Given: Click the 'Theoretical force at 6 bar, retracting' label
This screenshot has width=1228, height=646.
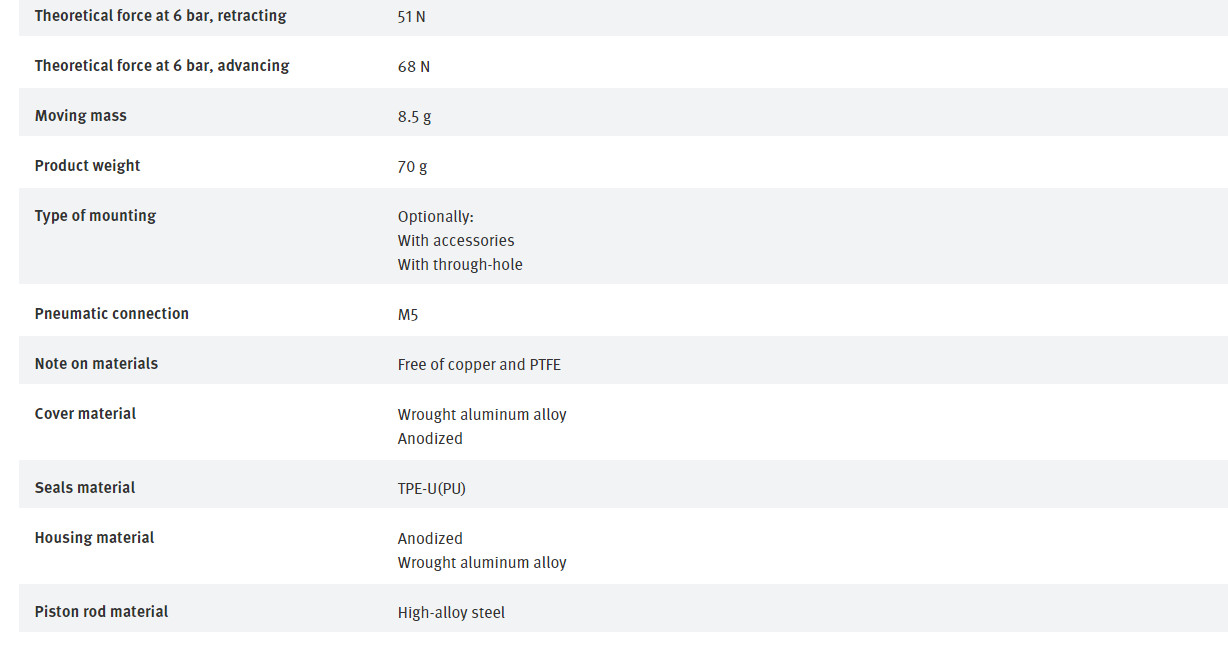Looking at the screenshot, I should 160,16.
